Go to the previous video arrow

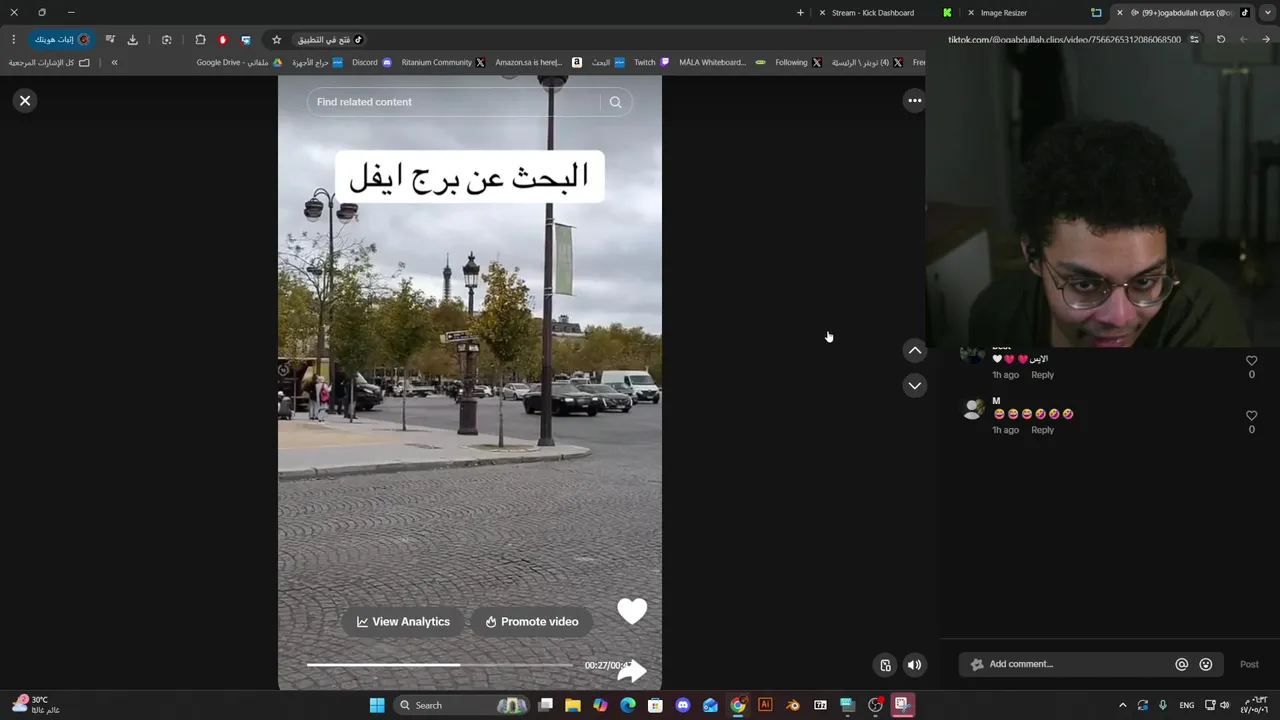coord(914,350)
